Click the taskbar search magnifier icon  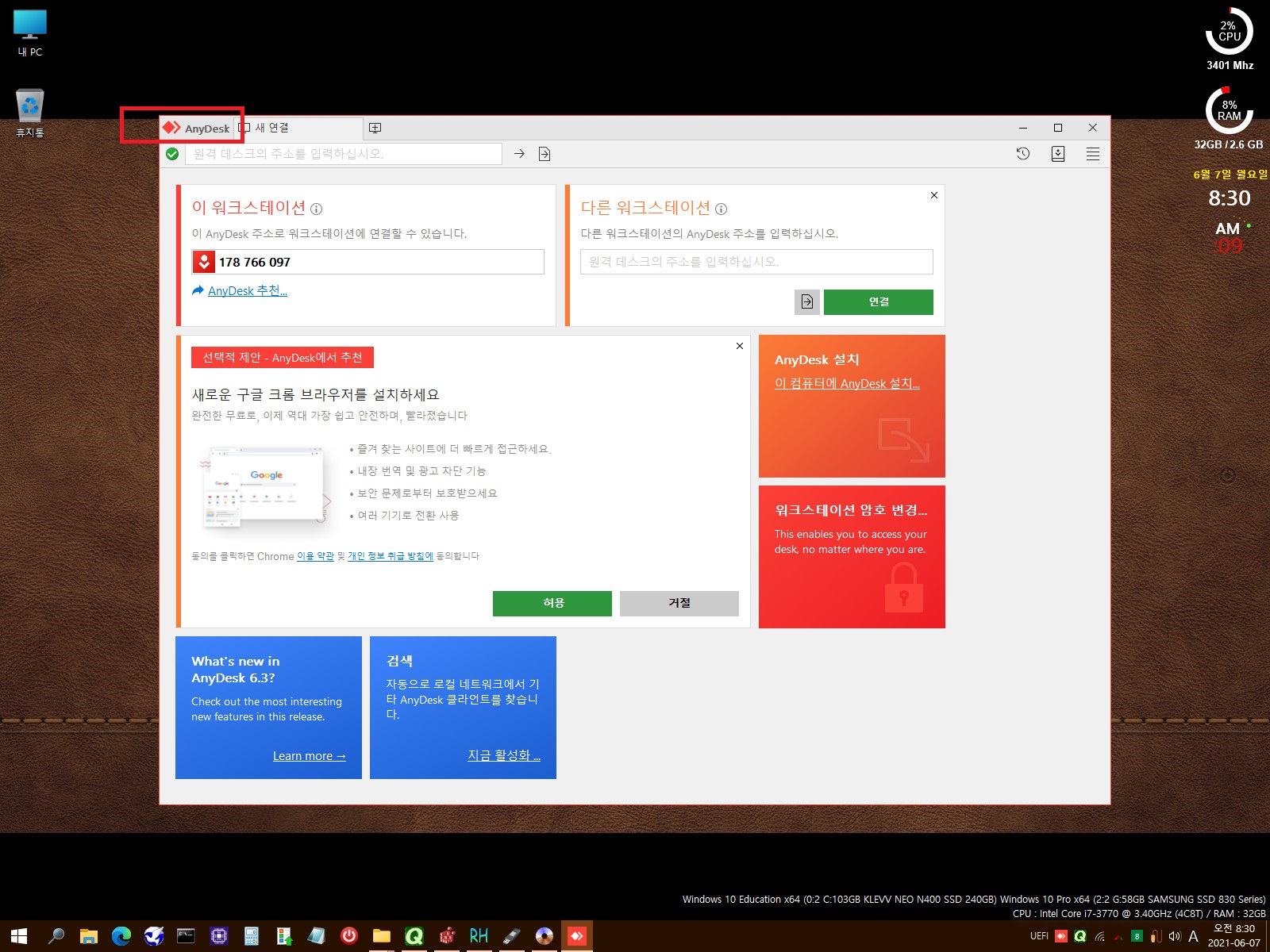click(56, 936)
